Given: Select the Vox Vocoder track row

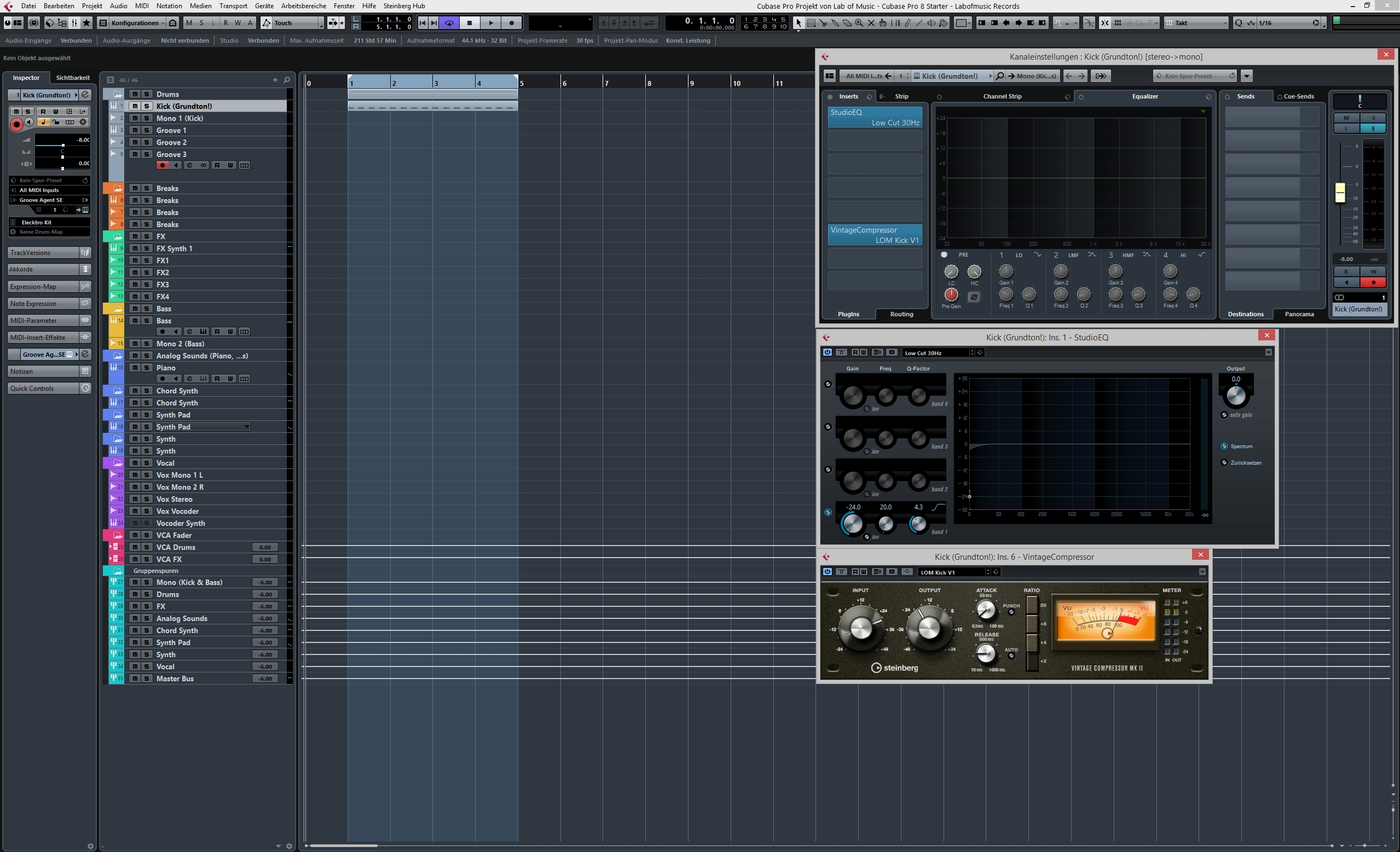Looking at the screenshot, I should [198, 511].
